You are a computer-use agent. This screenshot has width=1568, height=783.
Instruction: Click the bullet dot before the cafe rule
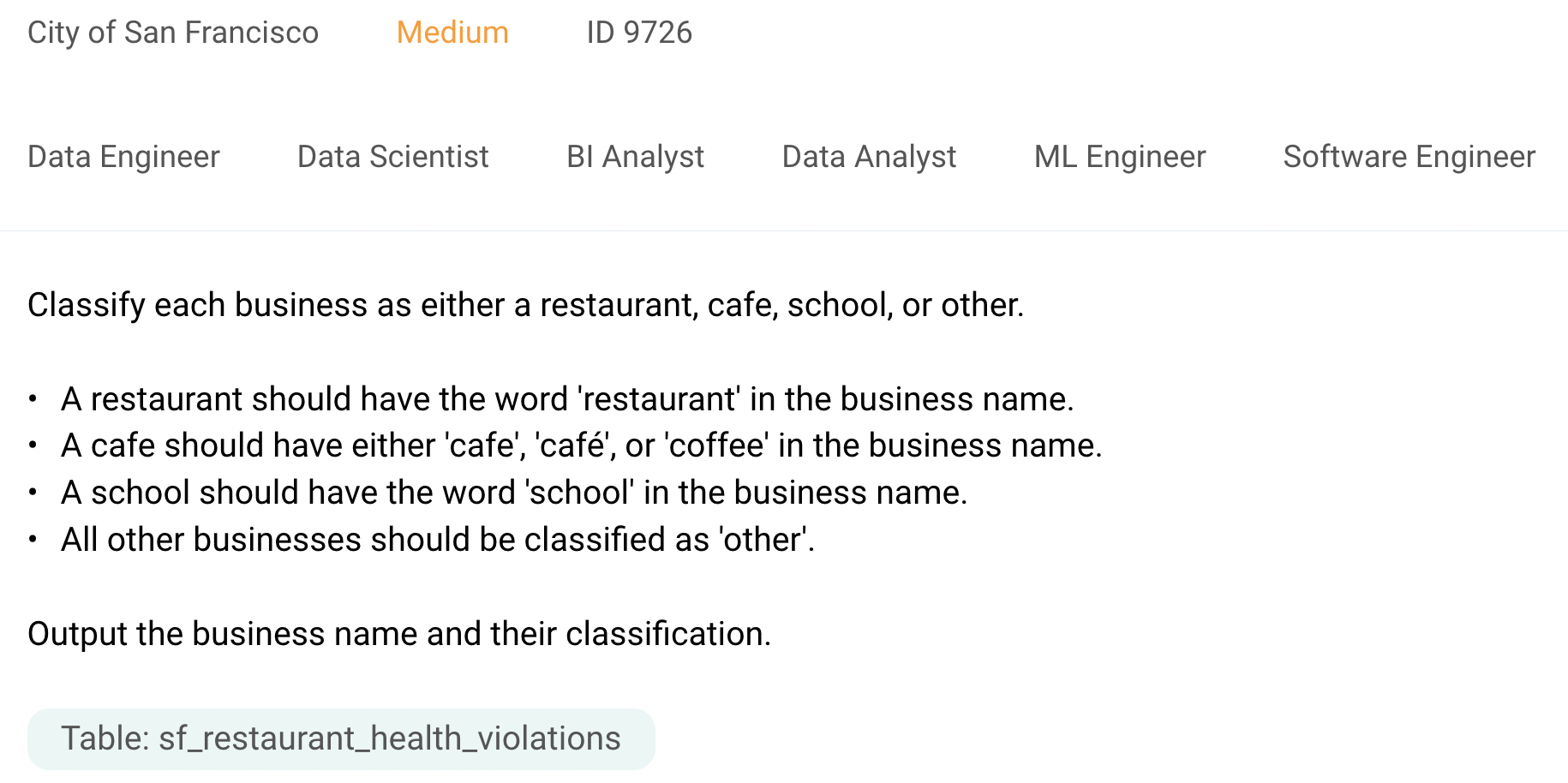tap(33, 445)
